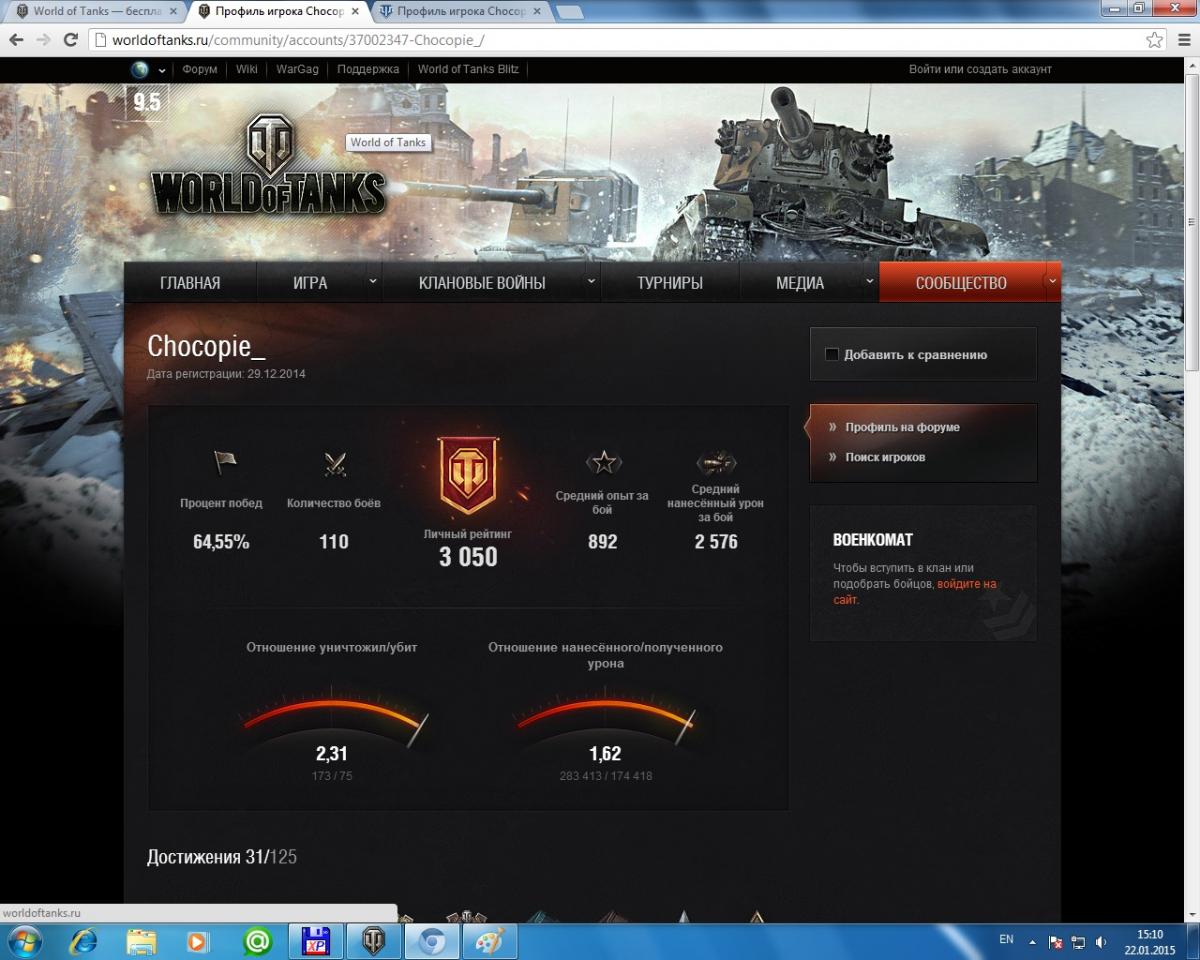The height and width of the screenshot is (960, 1200).
Task: Click the EN language indicator
Action: coord(1006,939)
